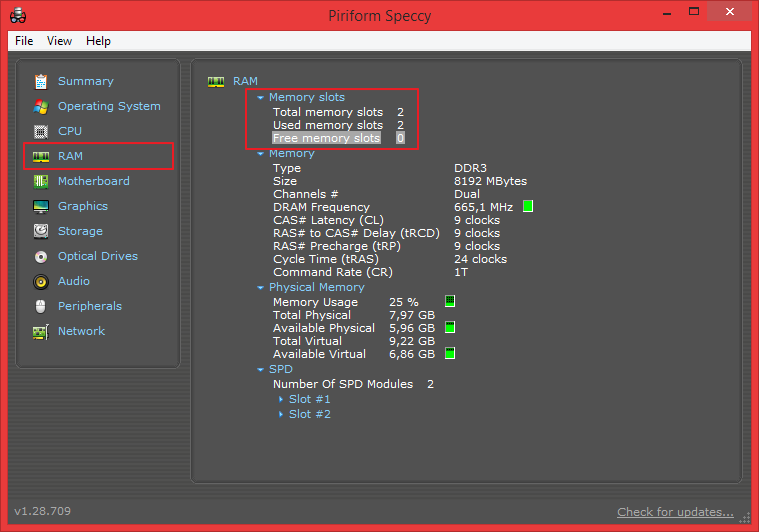This screenshot has width=759, height=532.
Task: Open the Operating System section
Action: click(109, 106)
